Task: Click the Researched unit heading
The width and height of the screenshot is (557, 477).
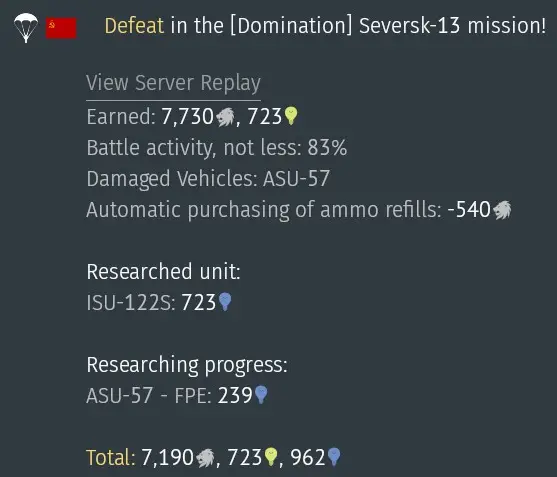Action: pos(163,272)
